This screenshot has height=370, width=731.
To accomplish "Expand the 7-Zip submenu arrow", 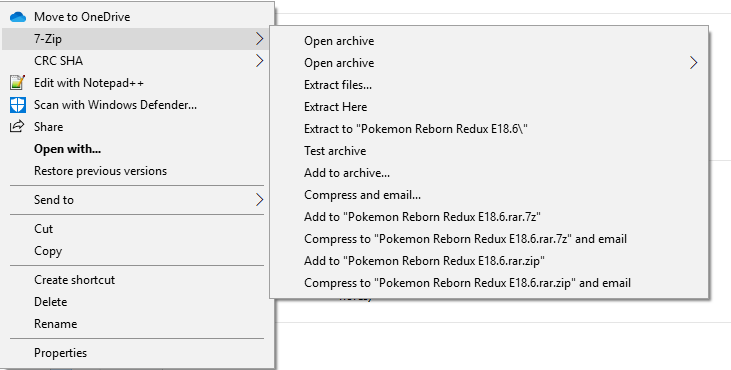I will point(260,39).
